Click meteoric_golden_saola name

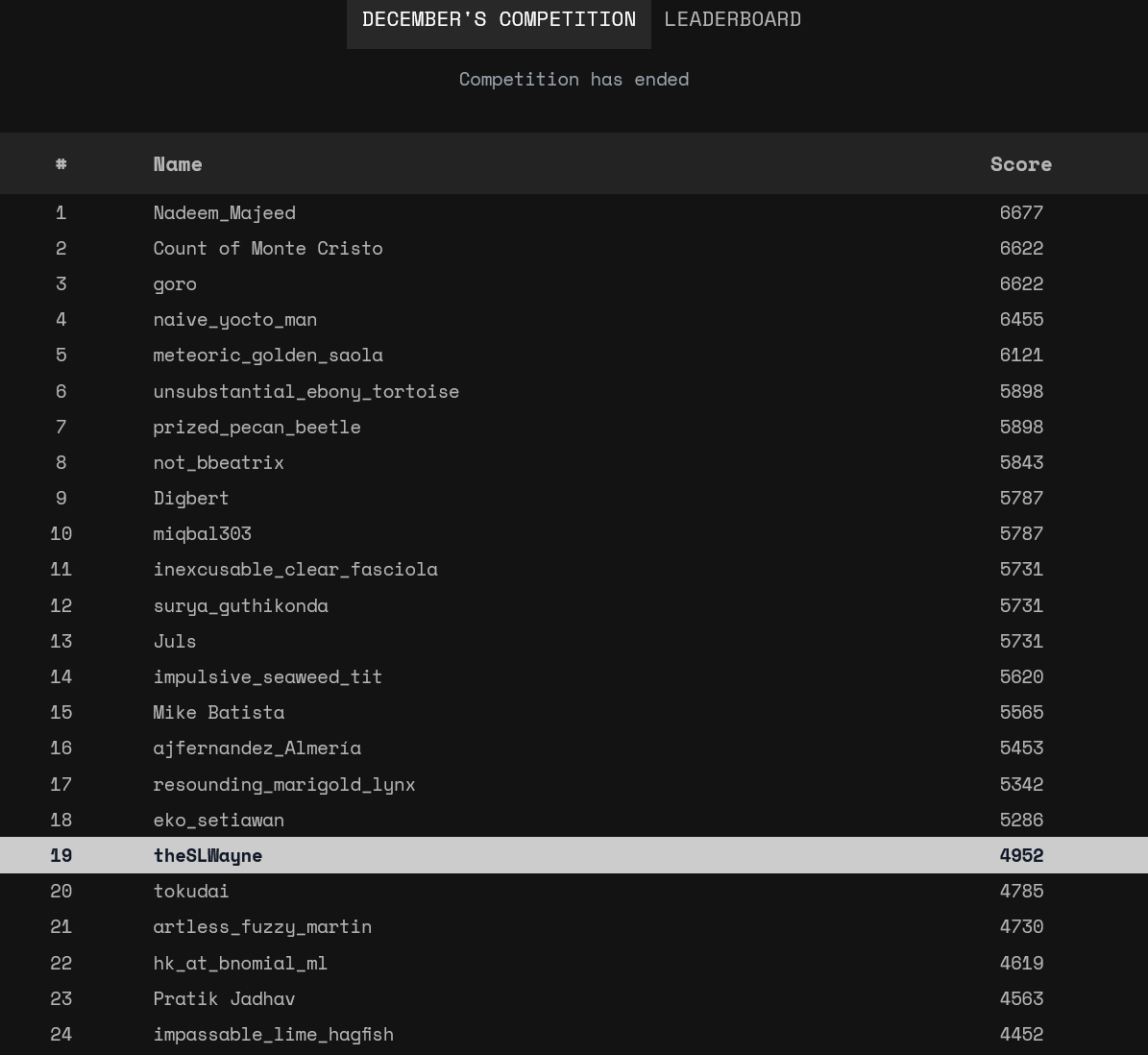click(268, 356)
